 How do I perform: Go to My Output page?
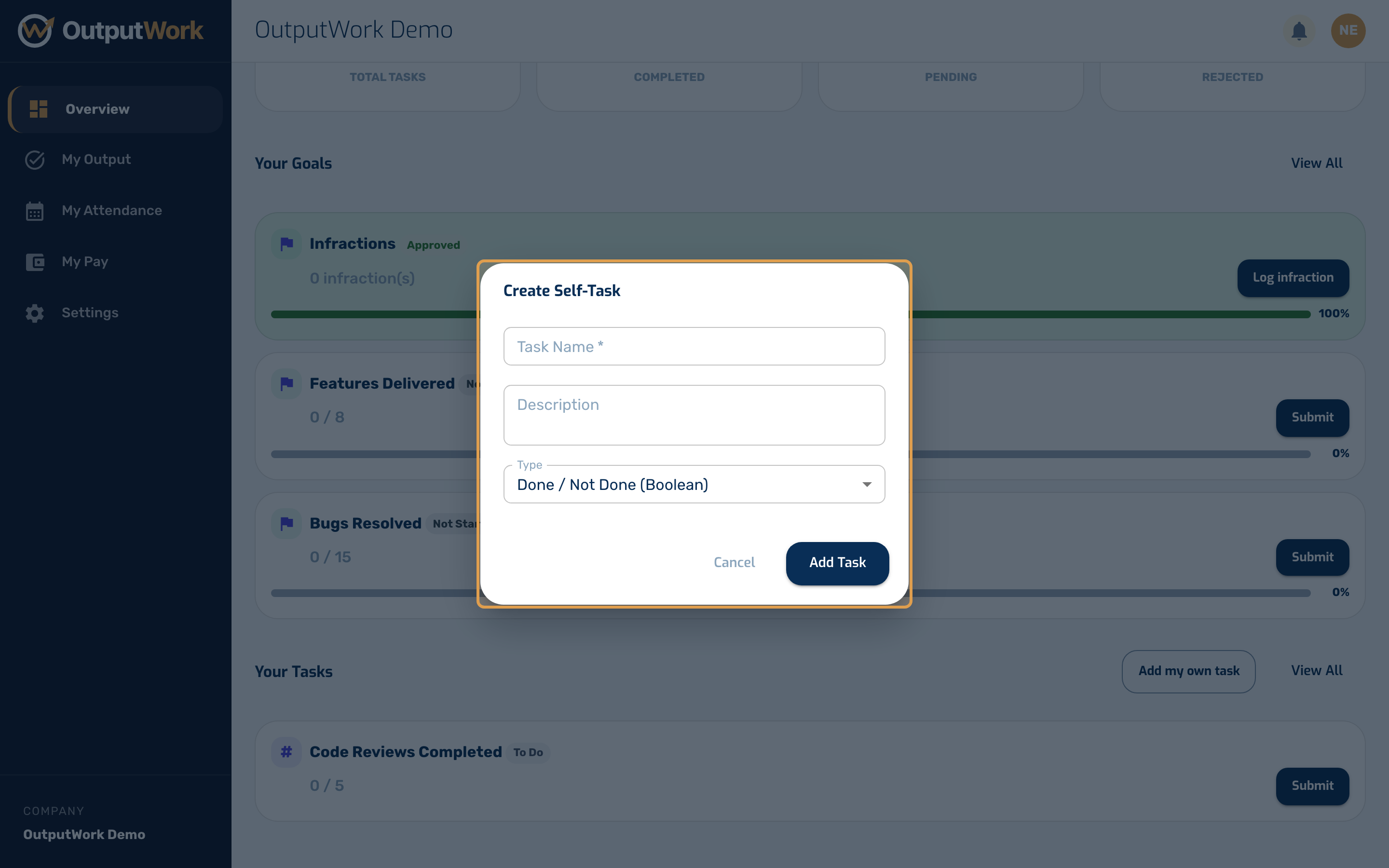tap(115, 160)
